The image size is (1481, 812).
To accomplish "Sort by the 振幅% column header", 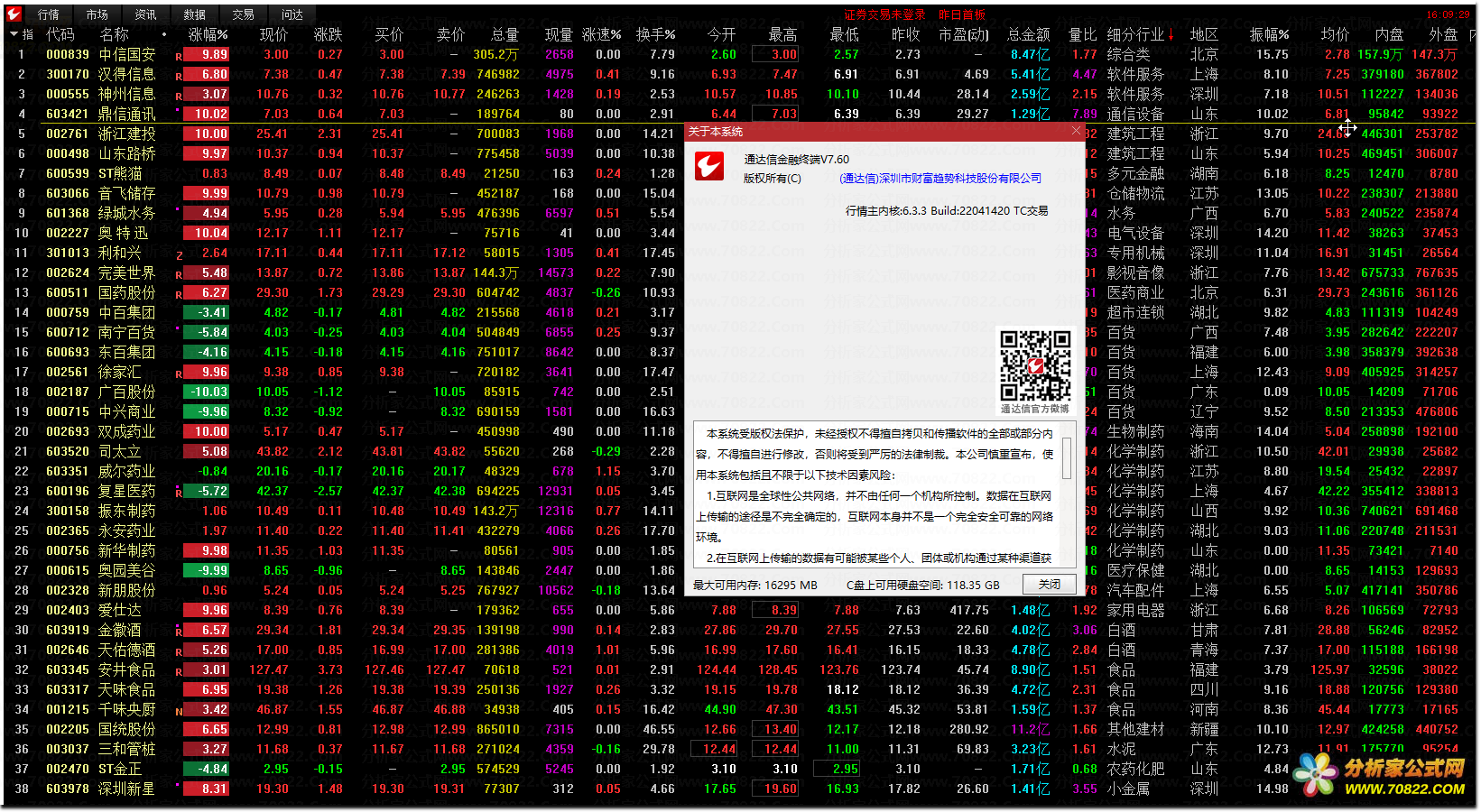I will (x=1269, y=35).
